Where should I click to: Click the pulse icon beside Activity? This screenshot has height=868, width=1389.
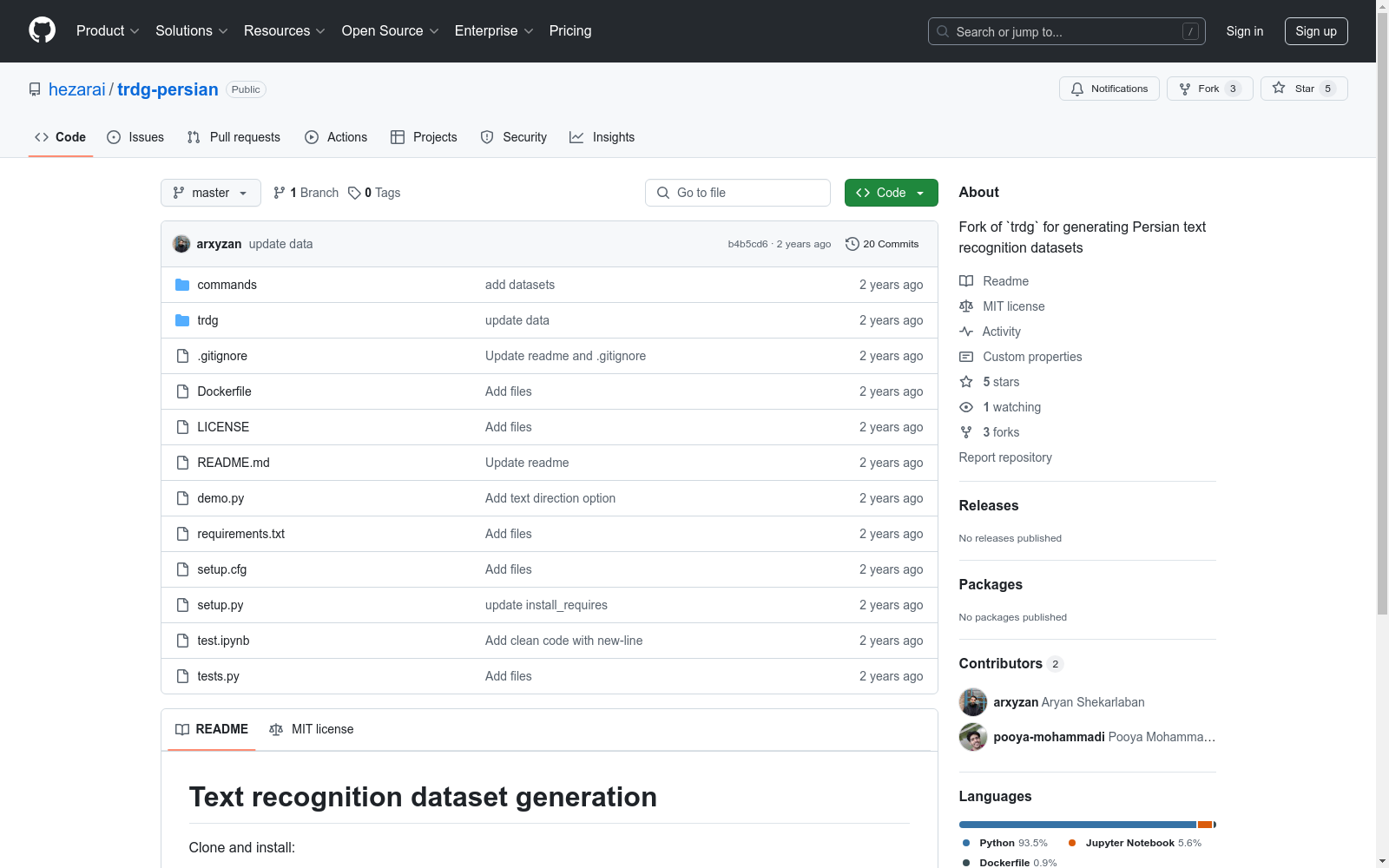(966, 332)
